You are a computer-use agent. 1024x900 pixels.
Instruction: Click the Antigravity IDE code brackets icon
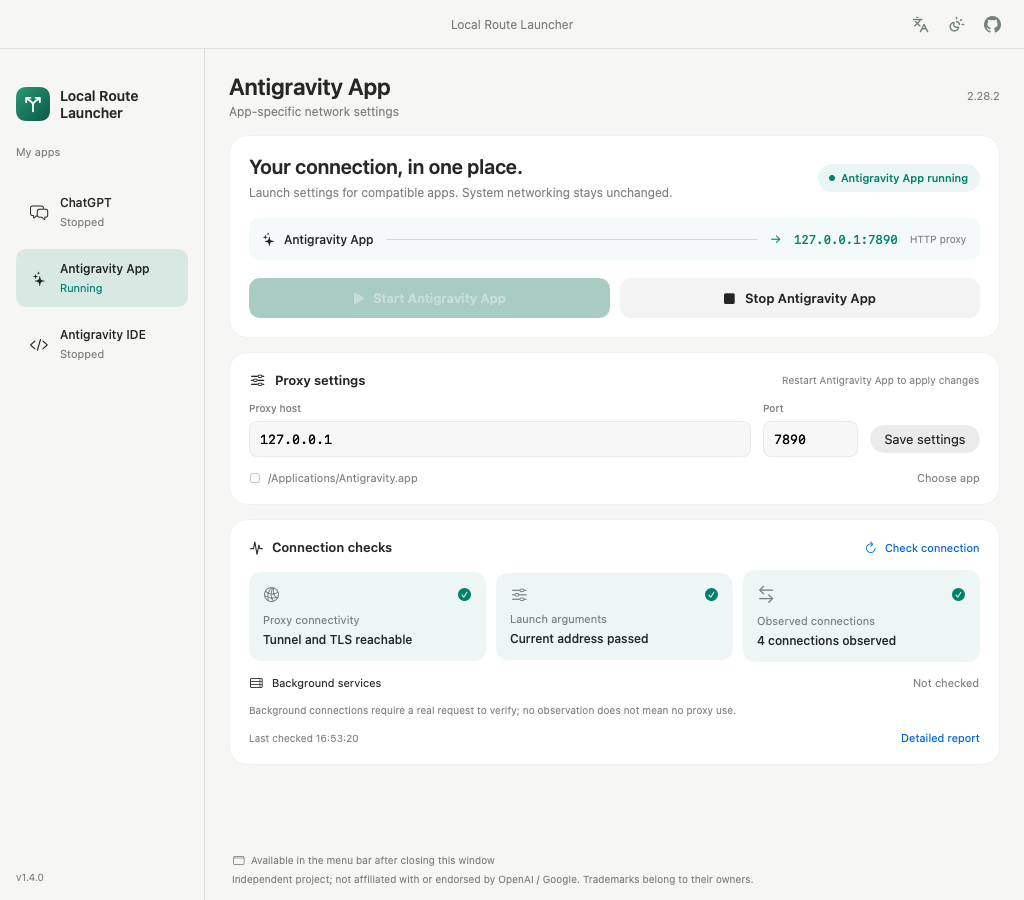[39, 345]
